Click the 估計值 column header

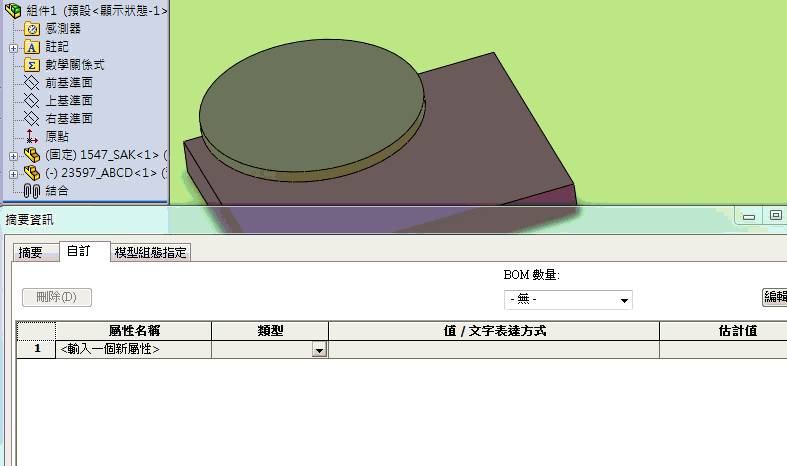tap(724, 331)
